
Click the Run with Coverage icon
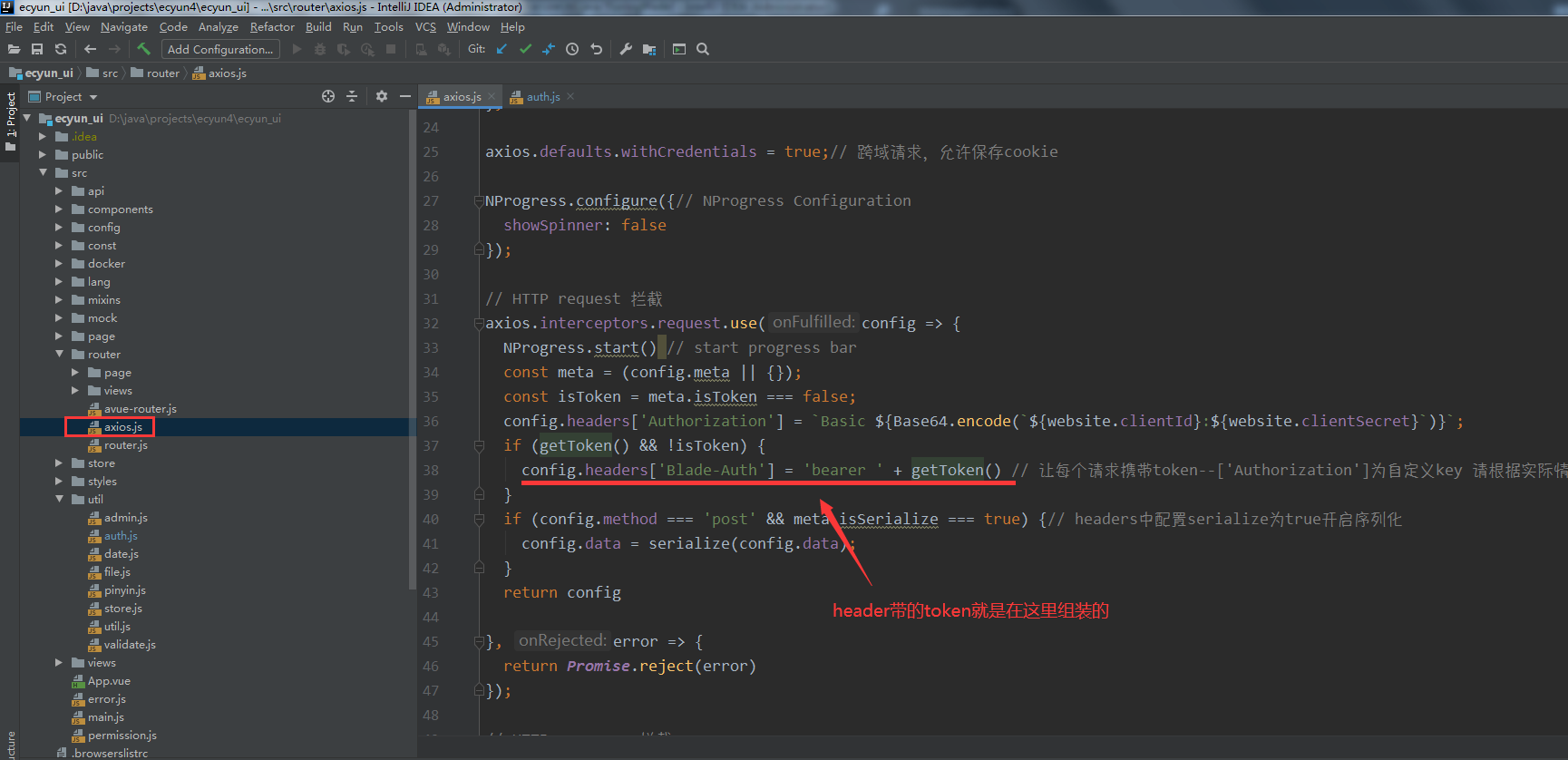click(x=343, y=49)
